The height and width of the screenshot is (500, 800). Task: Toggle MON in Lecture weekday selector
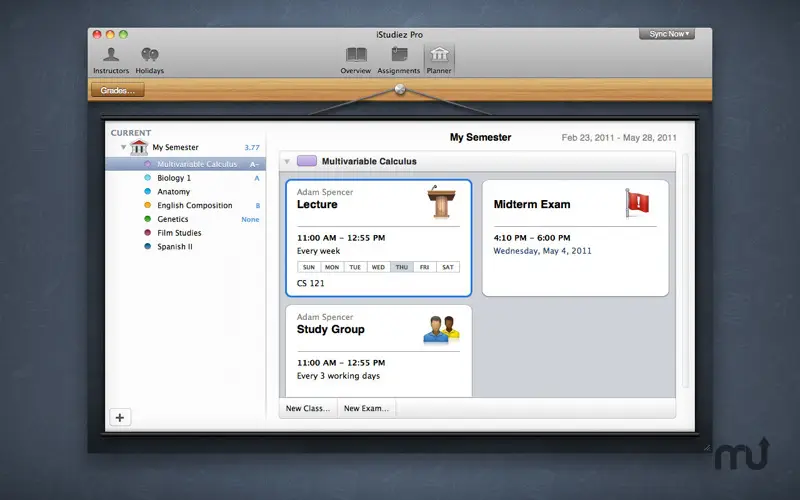(332, 267)
